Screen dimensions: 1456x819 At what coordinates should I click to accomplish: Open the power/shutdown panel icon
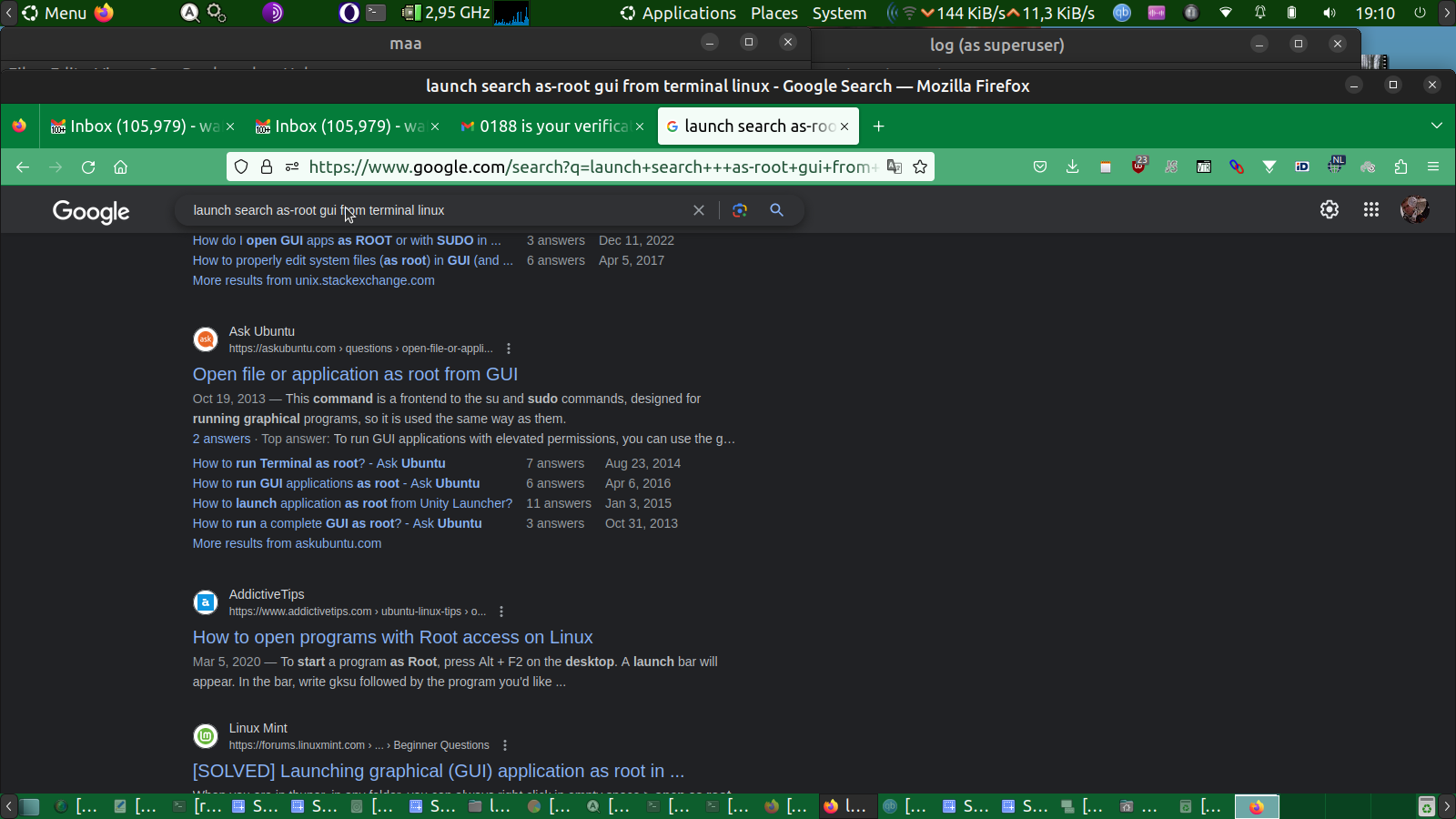click(x=1420, y=14)
